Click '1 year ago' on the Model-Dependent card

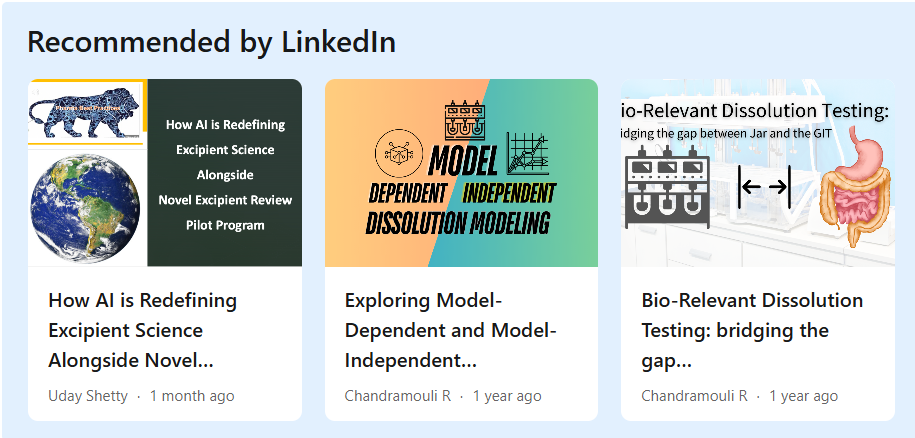coord(507,396)
